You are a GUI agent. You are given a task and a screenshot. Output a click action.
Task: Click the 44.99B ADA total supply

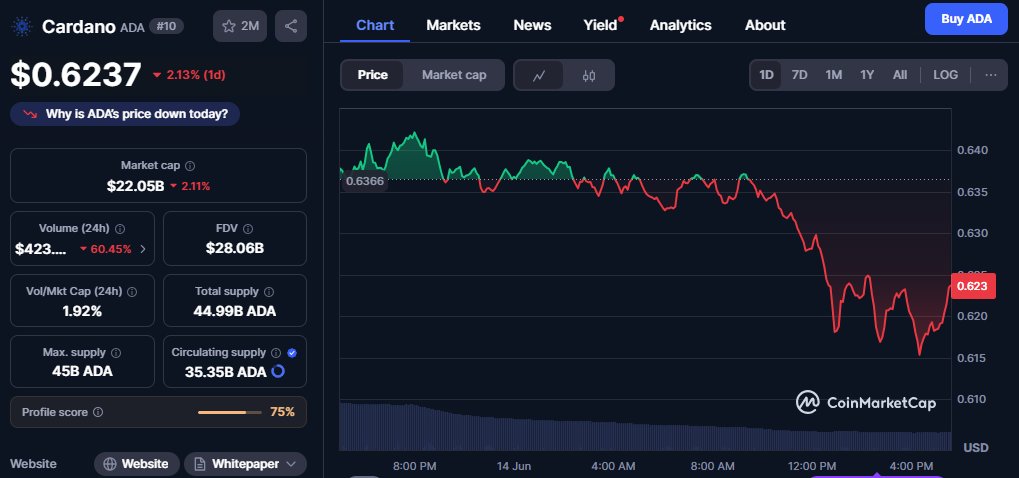235,311
